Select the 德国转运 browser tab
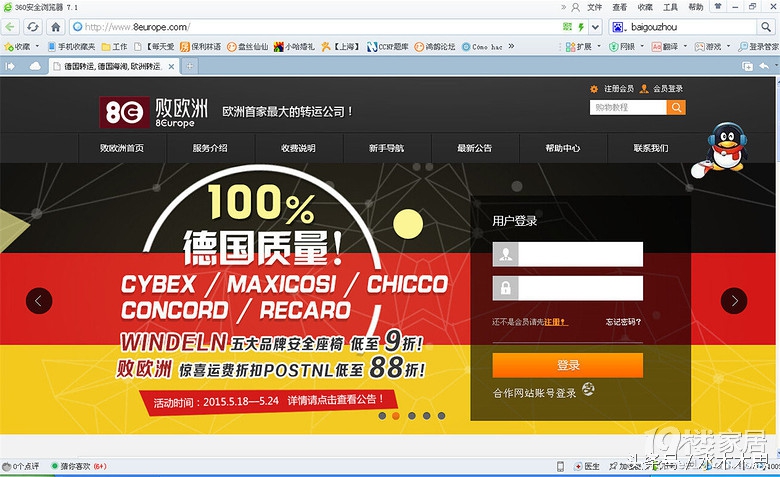 point(114,66)
